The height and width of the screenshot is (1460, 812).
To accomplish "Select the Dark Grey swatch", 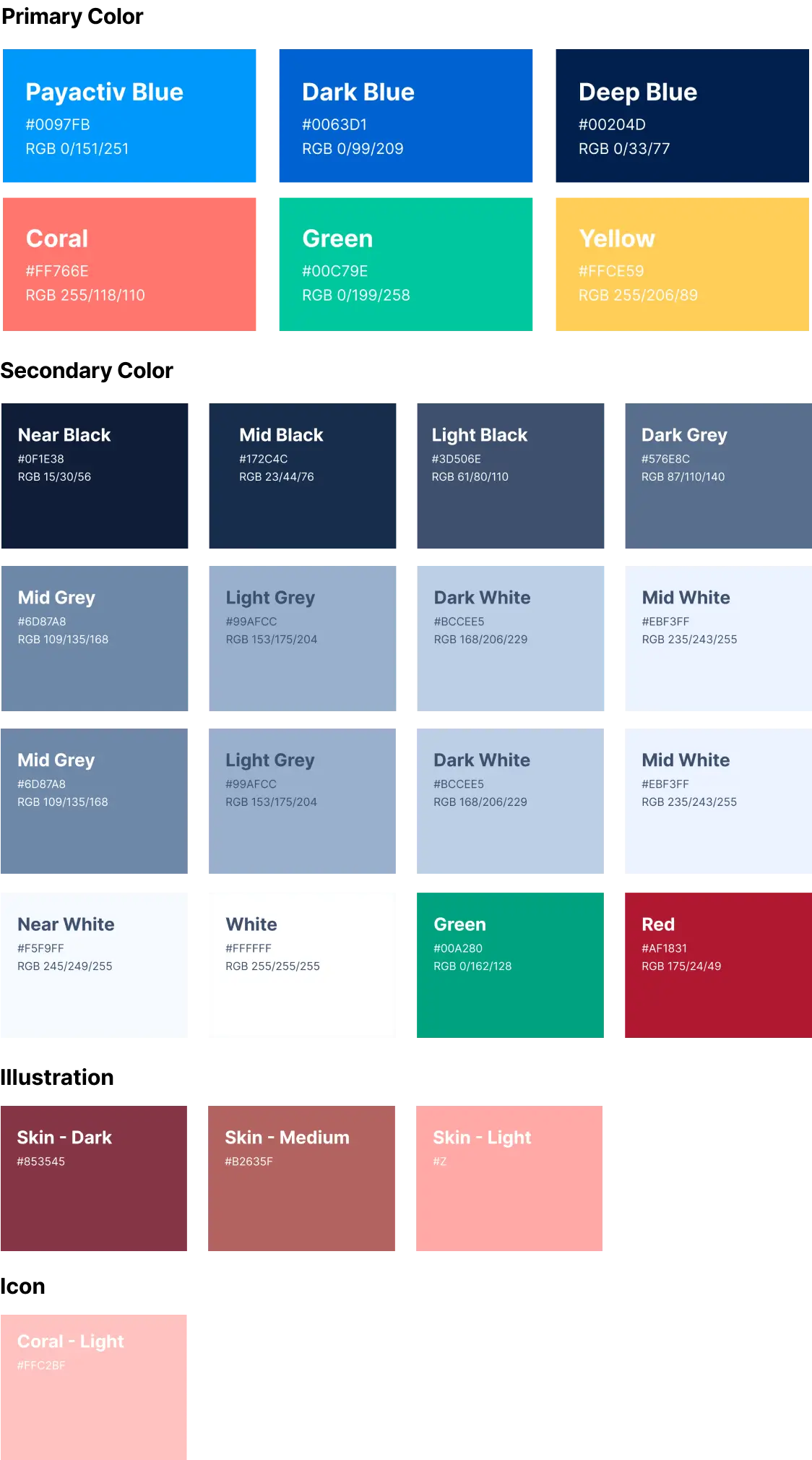I will (x=718, y=476).
